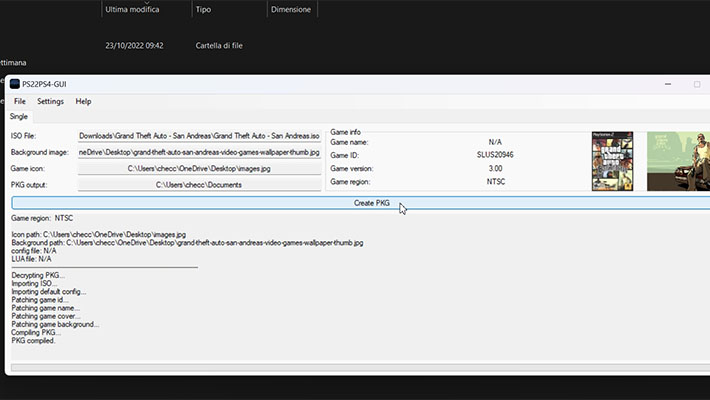Click the 'Importing ISO...' log line
The image size is (710, 400).
tap(34, 284)
